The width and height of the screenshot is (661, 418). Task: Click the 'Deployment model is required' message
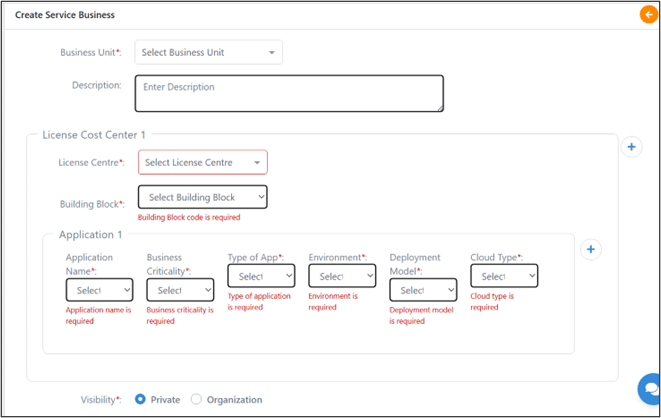[421, 315]
